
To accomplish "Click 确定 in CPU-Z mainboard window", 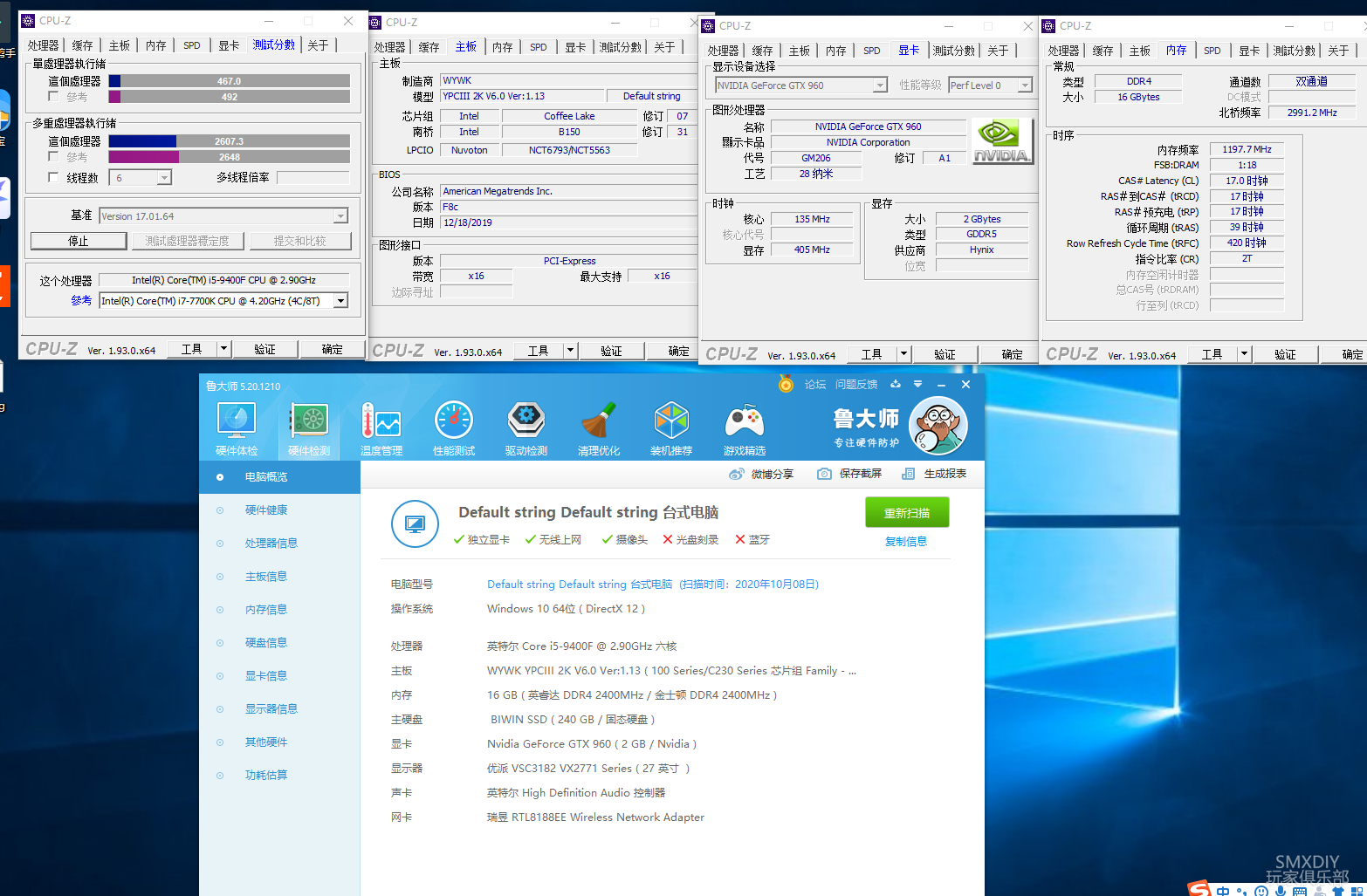I will click(672, 351).
